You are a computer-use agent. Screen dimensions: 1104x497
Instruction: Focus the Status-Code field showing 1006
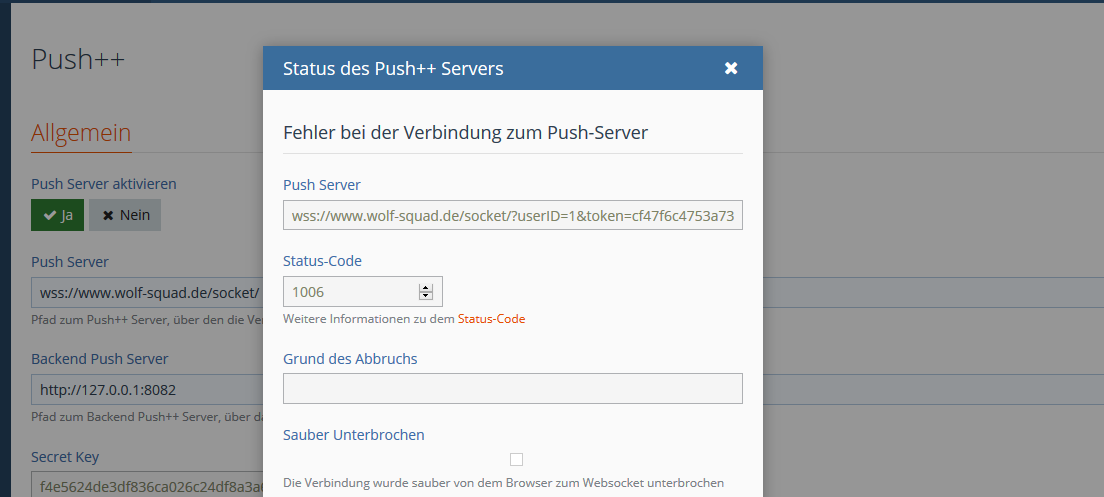point(350,291)
